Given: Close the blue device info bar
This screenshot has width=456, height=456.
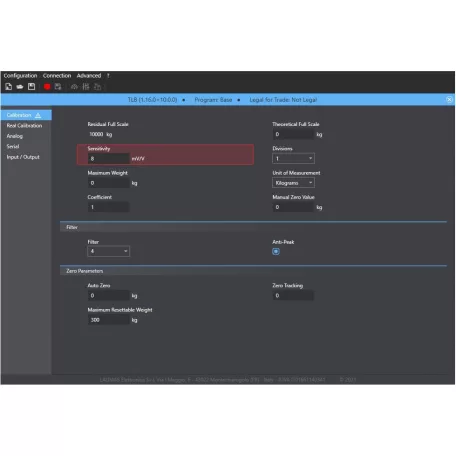Looking at the screenshot, I should click(x=449, y=100).
